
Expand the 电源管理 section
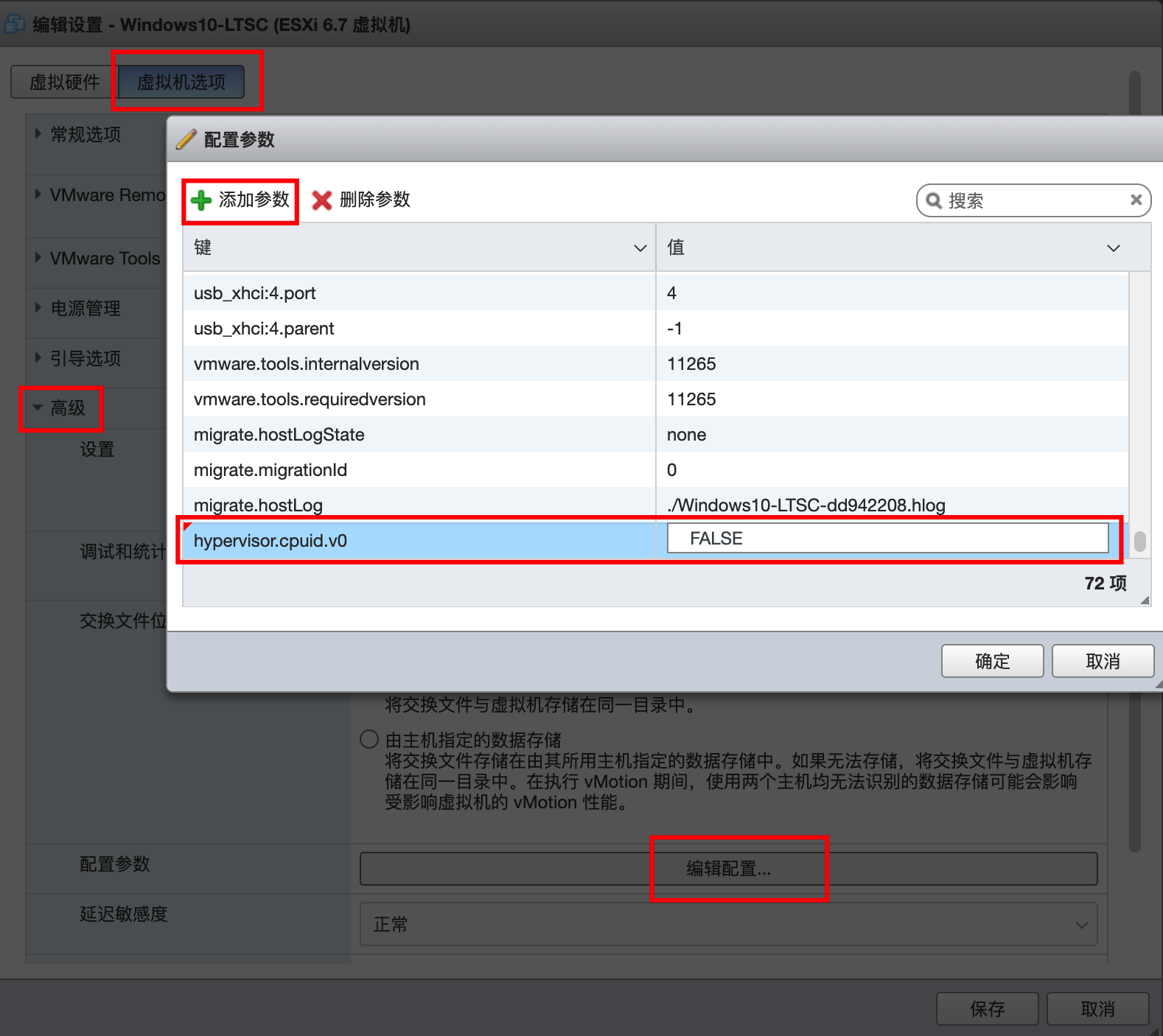point(38,308)
